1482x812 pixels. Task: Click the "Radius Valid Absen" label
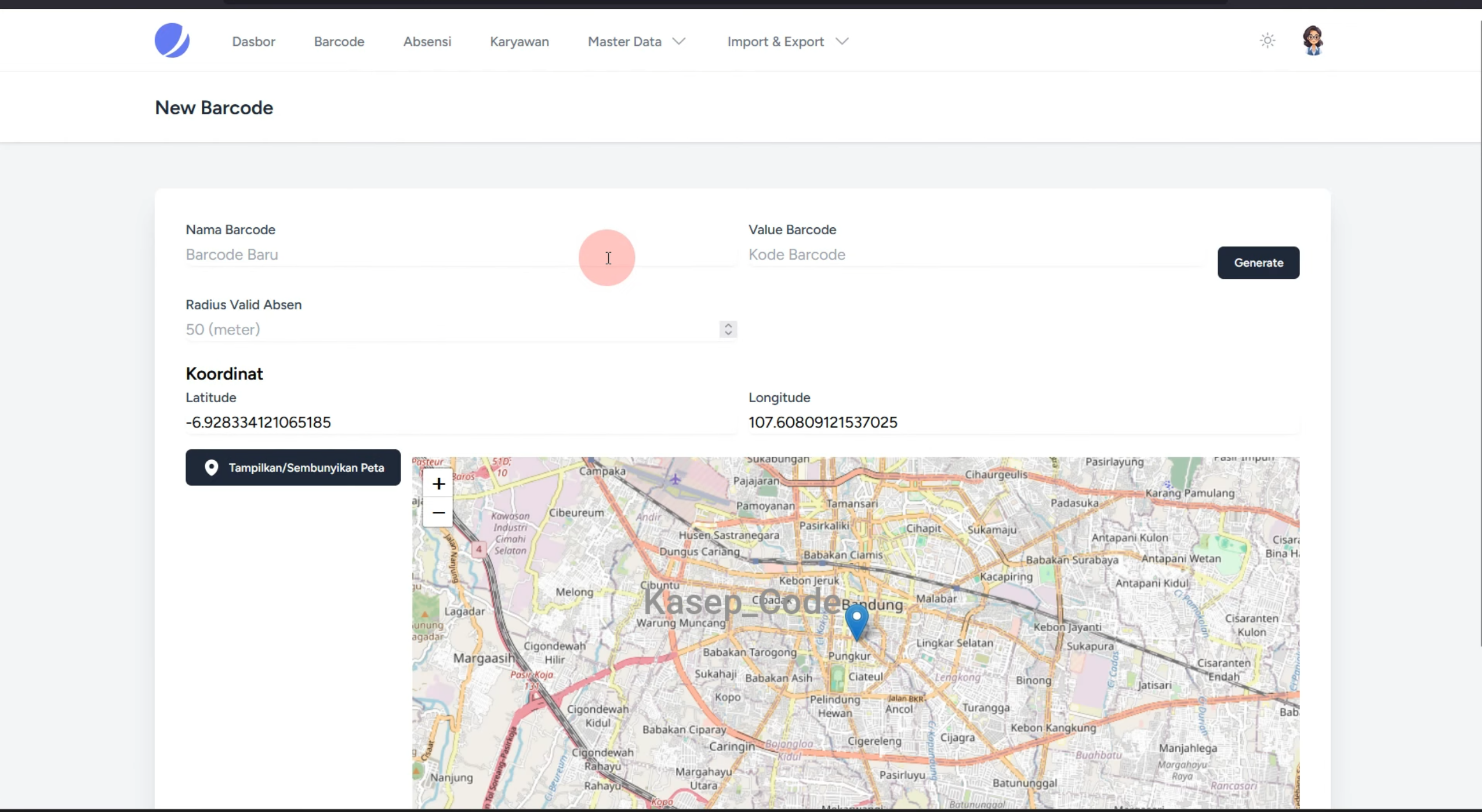(244, 305)
